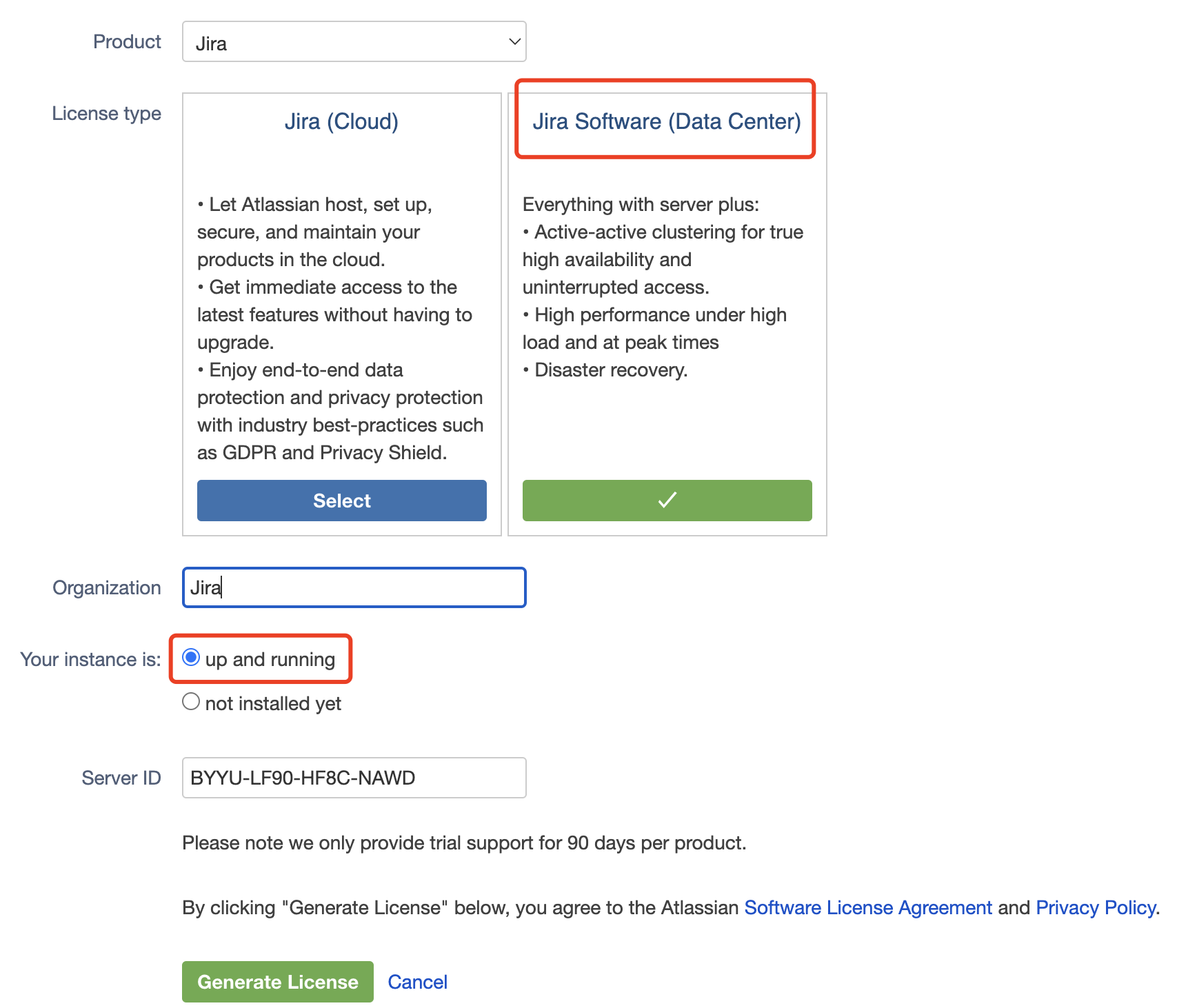Click the green checkmark on Data Center card

point(667,501)
